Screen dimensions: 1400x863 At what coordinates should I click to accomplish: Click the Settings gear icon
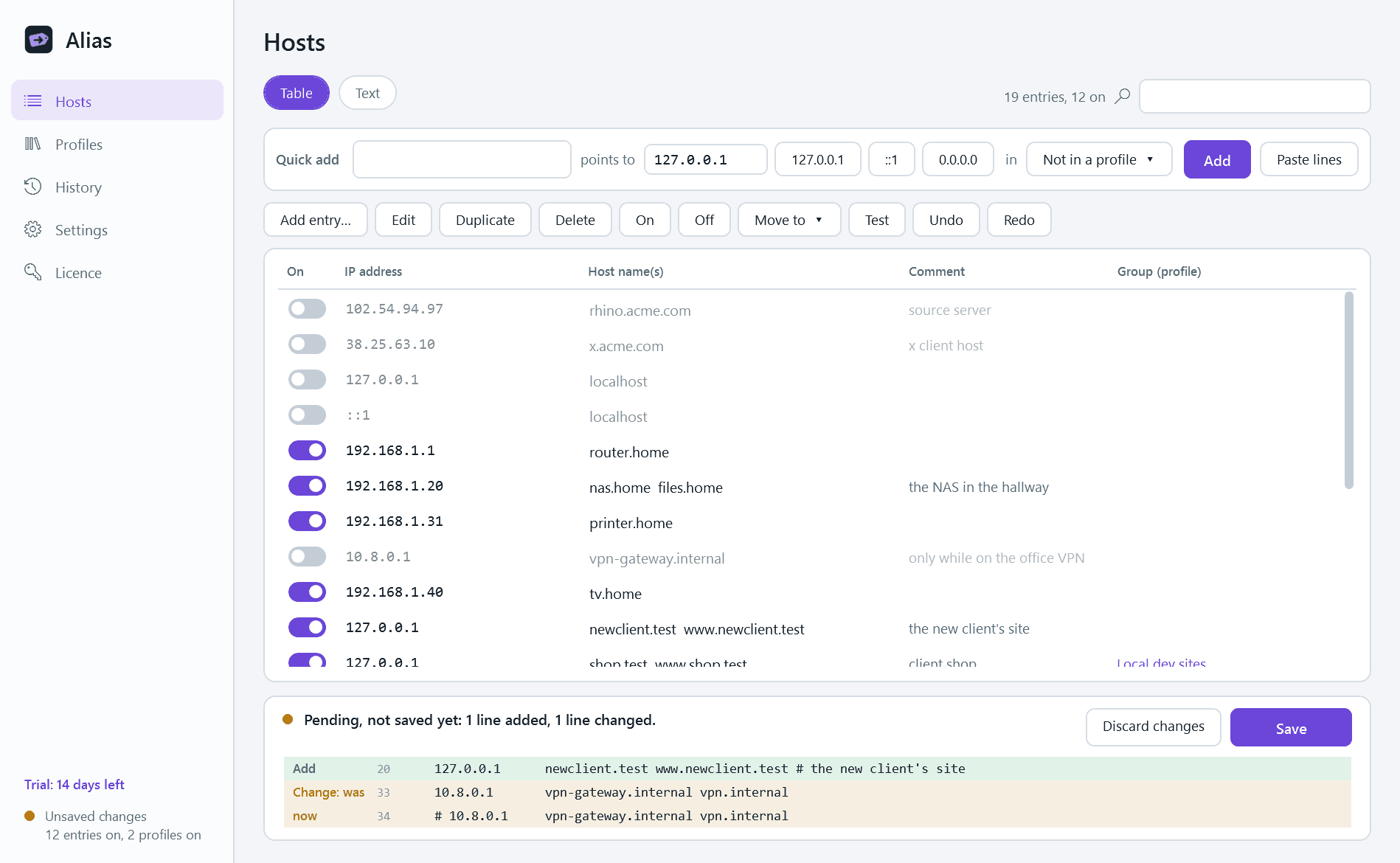click(33, 229)
